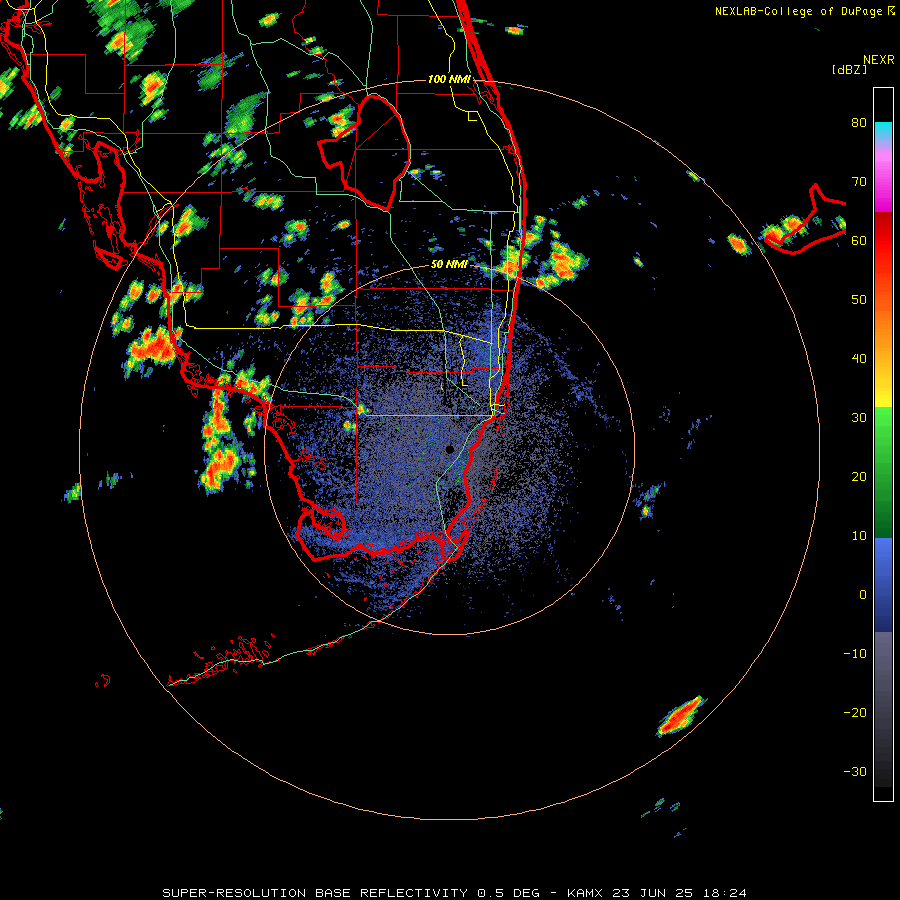Click the 0 tick label on the dBZ scale

(863, 595)
